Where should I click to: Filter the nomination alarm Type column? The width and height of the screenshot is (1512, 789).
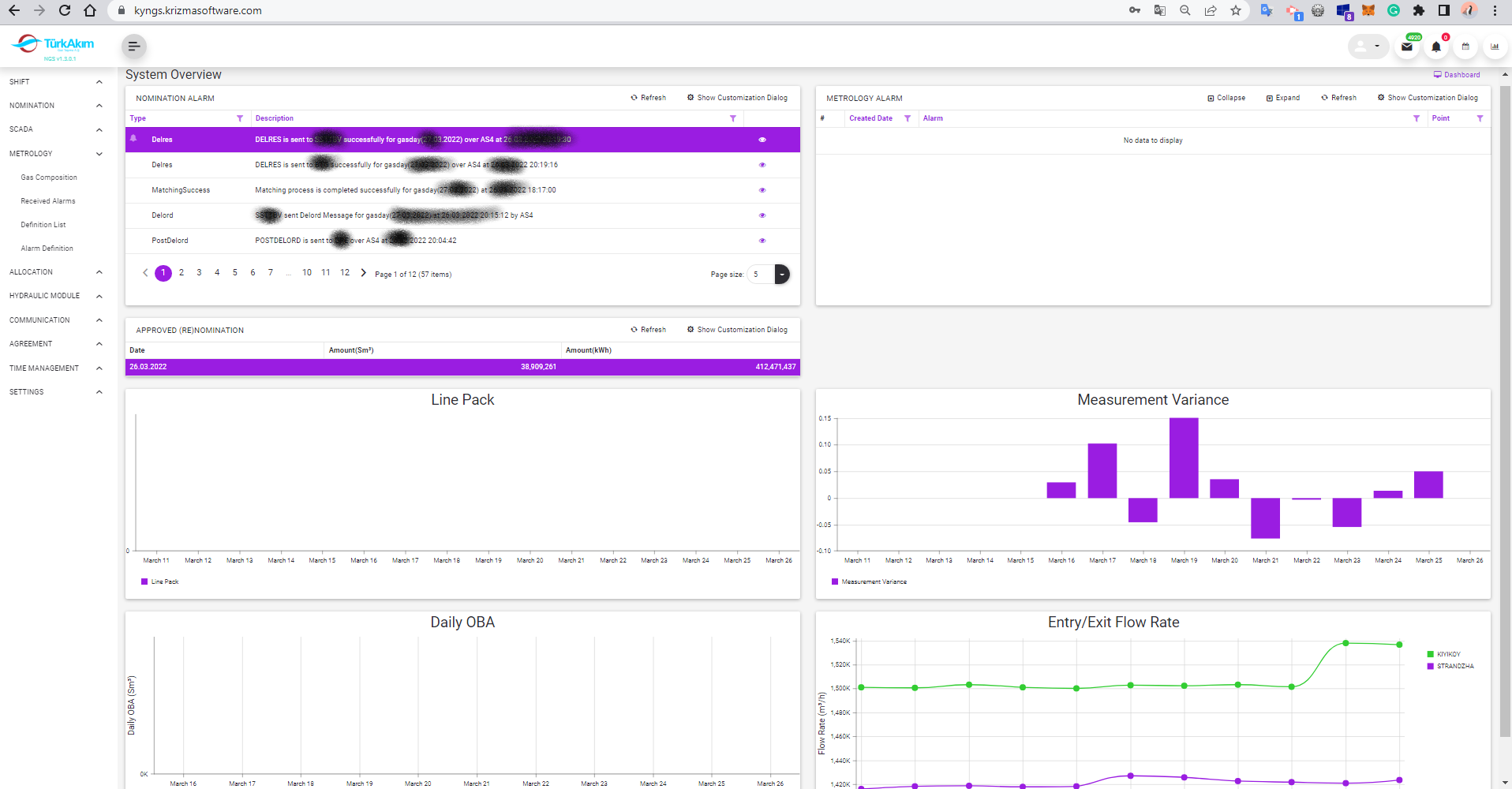[x=240, y=118]
